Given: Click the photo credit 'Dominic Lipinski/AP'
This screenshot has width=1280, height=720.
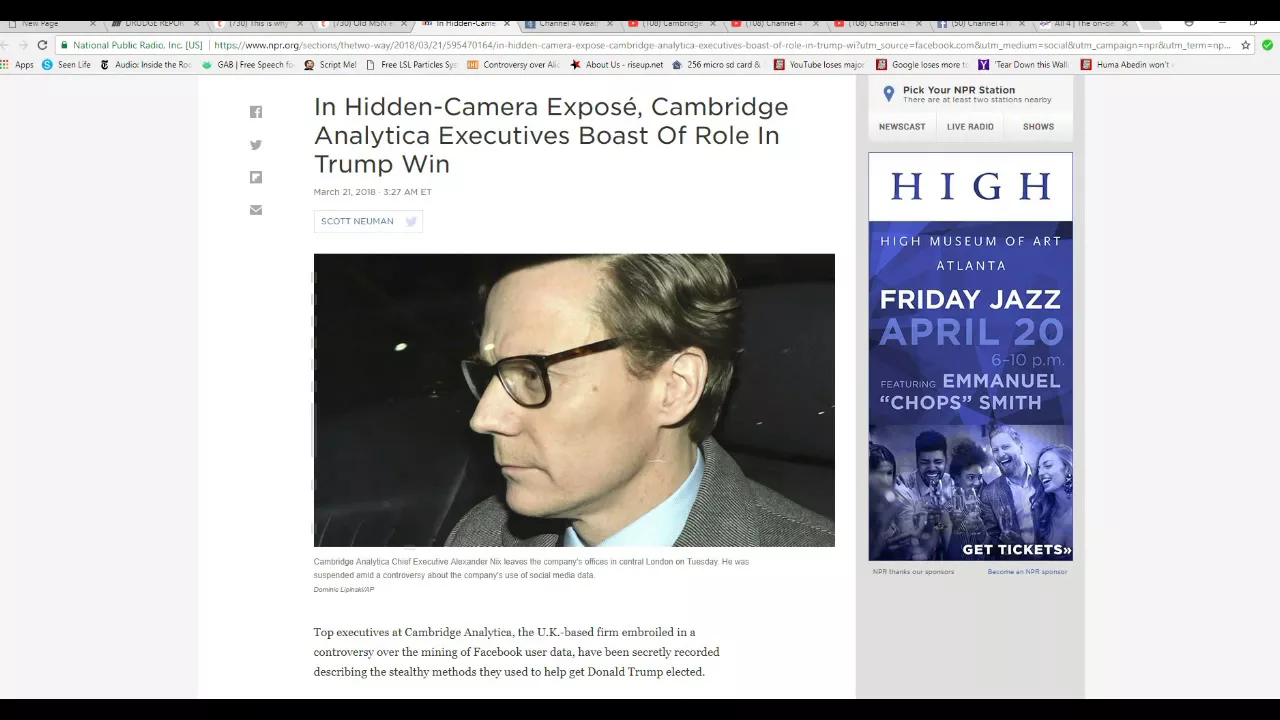Looking at the screenshot, I should click(344, 590).
